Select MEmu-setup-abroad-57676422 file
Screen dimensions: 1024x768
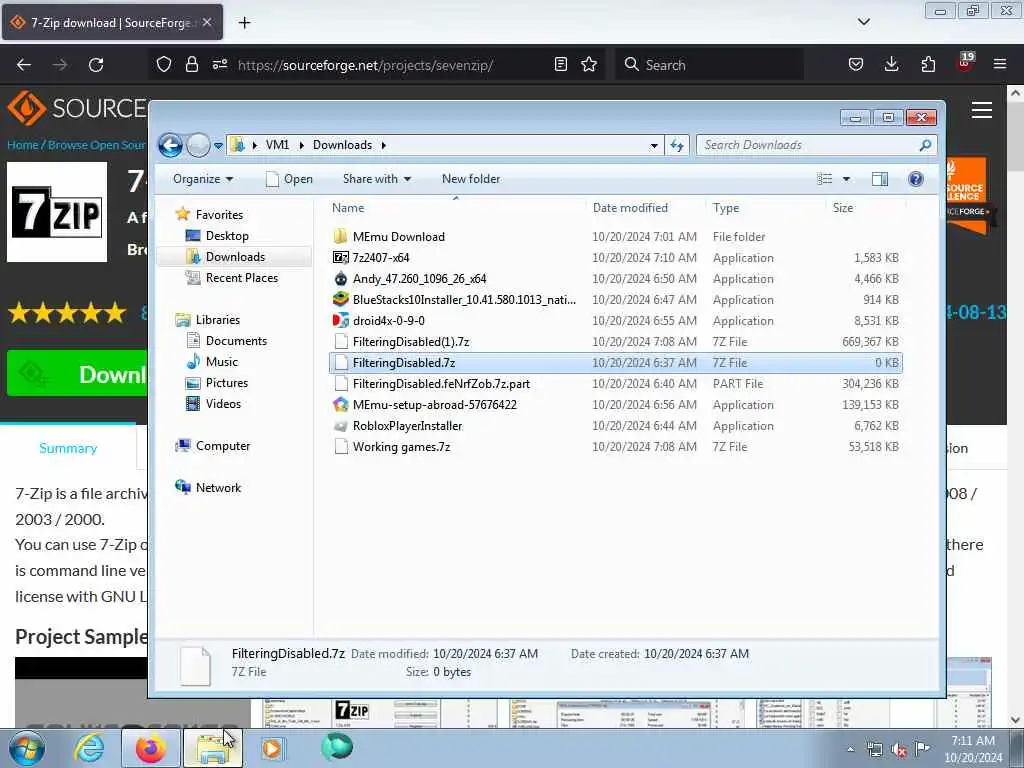[615, 404]
